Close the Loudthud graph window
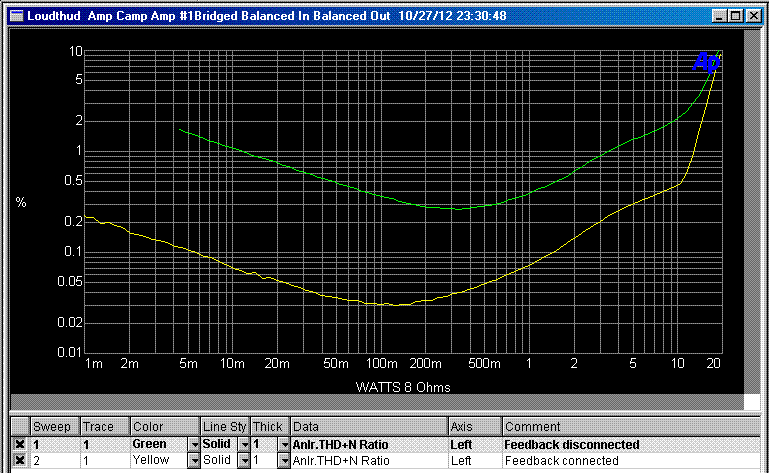The height and width of the screenshot is (473, 769). [x=753, y=16]
